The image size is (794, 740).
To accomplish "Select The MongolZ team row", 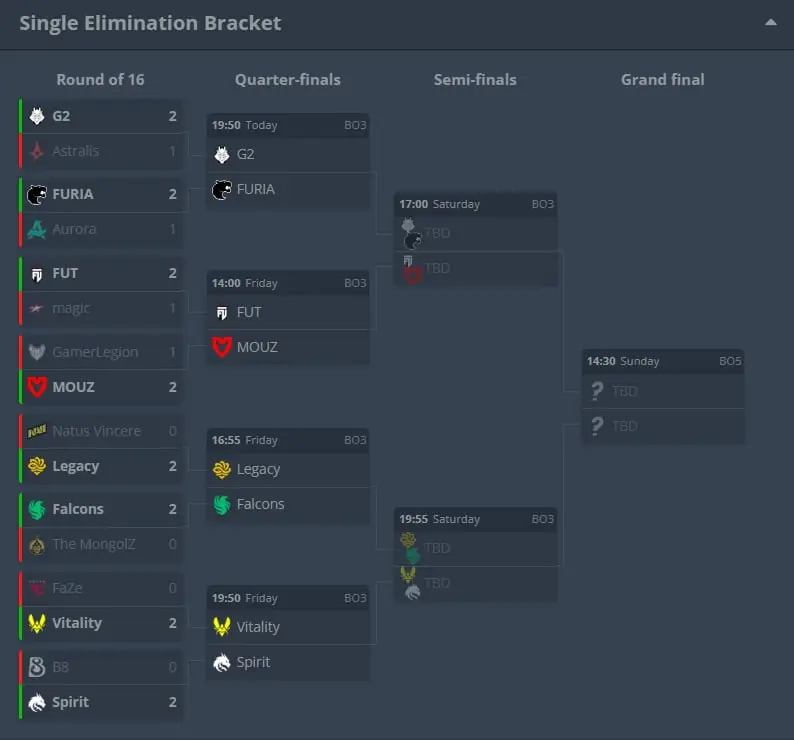I will click(x=101, y=544).
